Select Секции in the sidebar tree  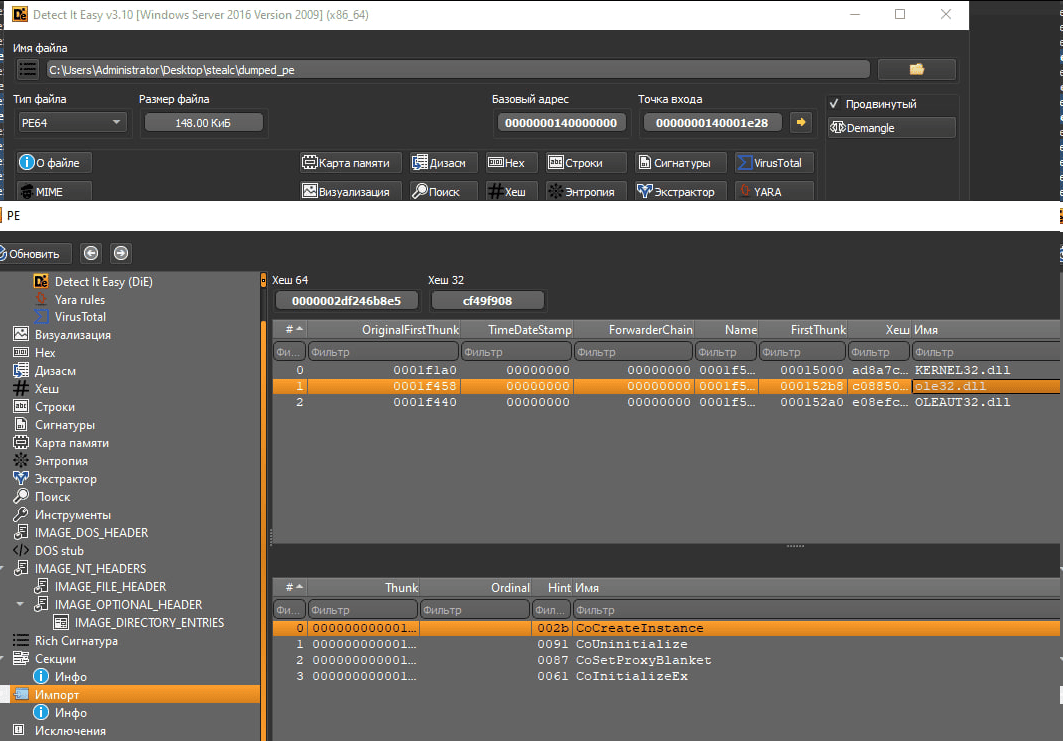coord(55,658)
